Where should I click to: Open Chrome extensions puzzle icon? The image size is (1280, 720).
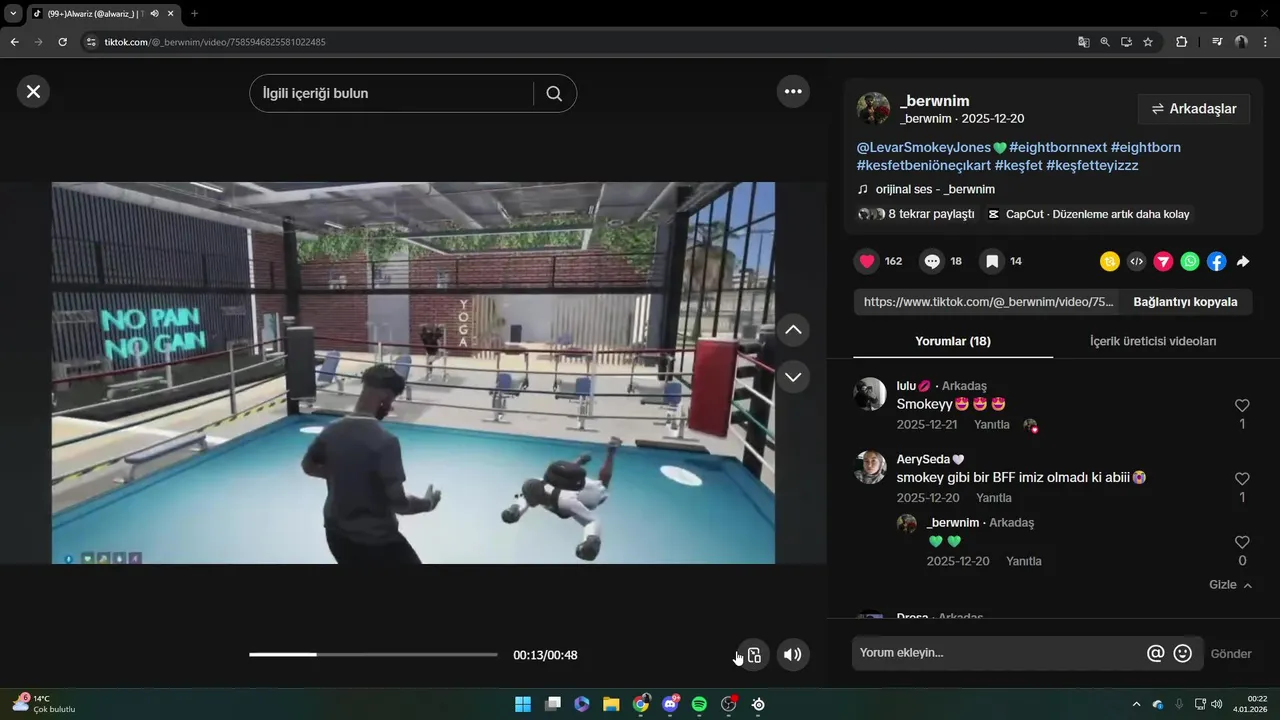(1181, 42)
